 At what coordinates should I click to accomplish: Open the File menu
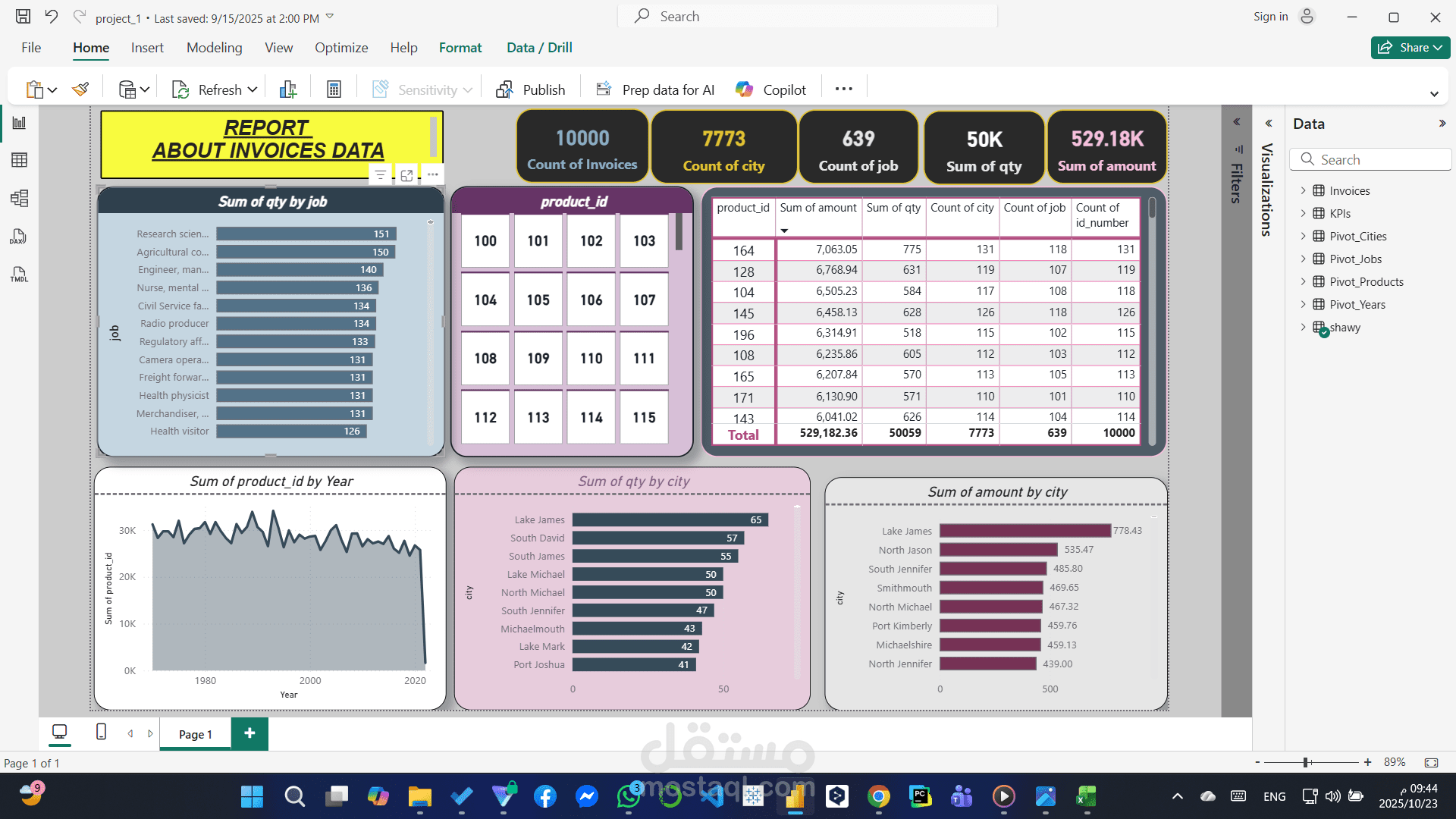(31, 47)
